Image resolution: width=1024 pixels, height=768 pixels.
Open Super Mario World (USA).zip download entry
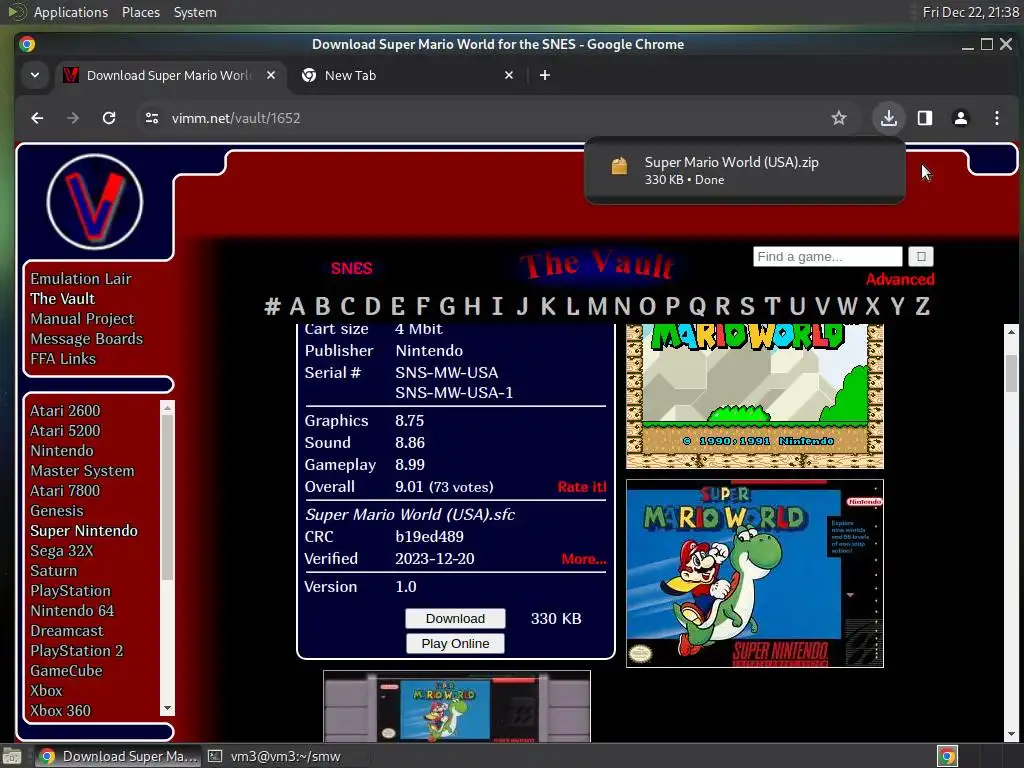[744, 170]
